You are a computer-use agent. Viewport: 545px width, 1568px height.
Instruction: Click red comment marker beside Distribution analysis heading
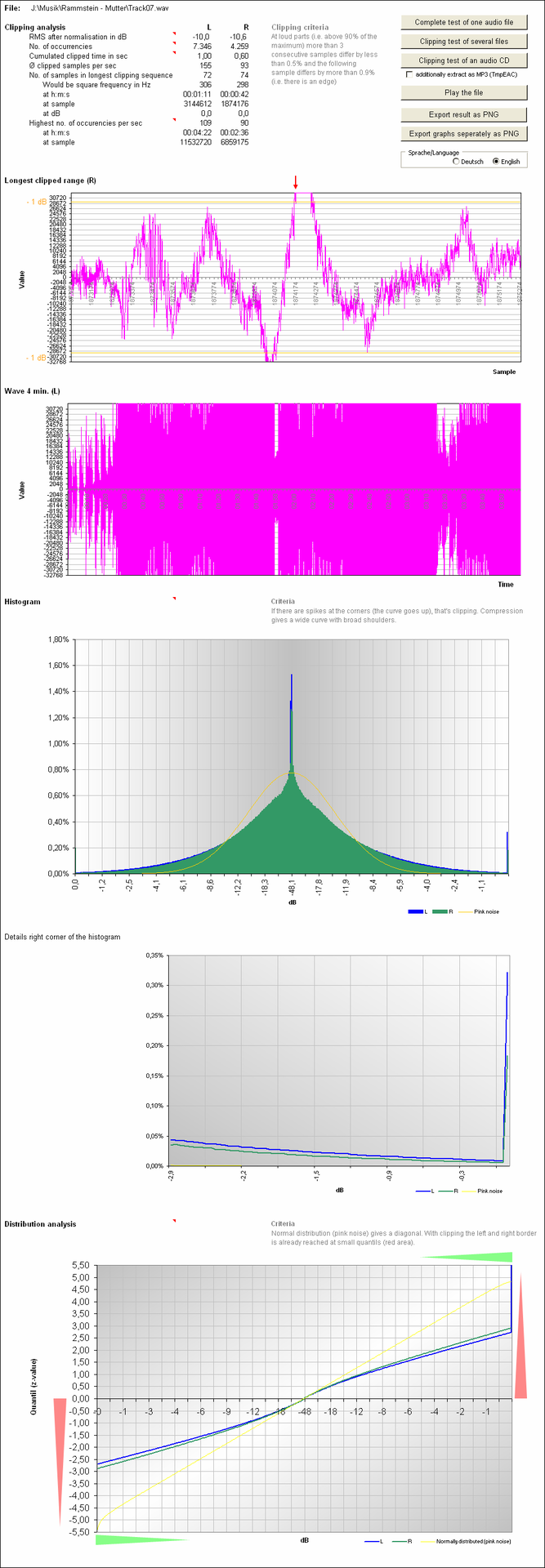coord(173,1221)
